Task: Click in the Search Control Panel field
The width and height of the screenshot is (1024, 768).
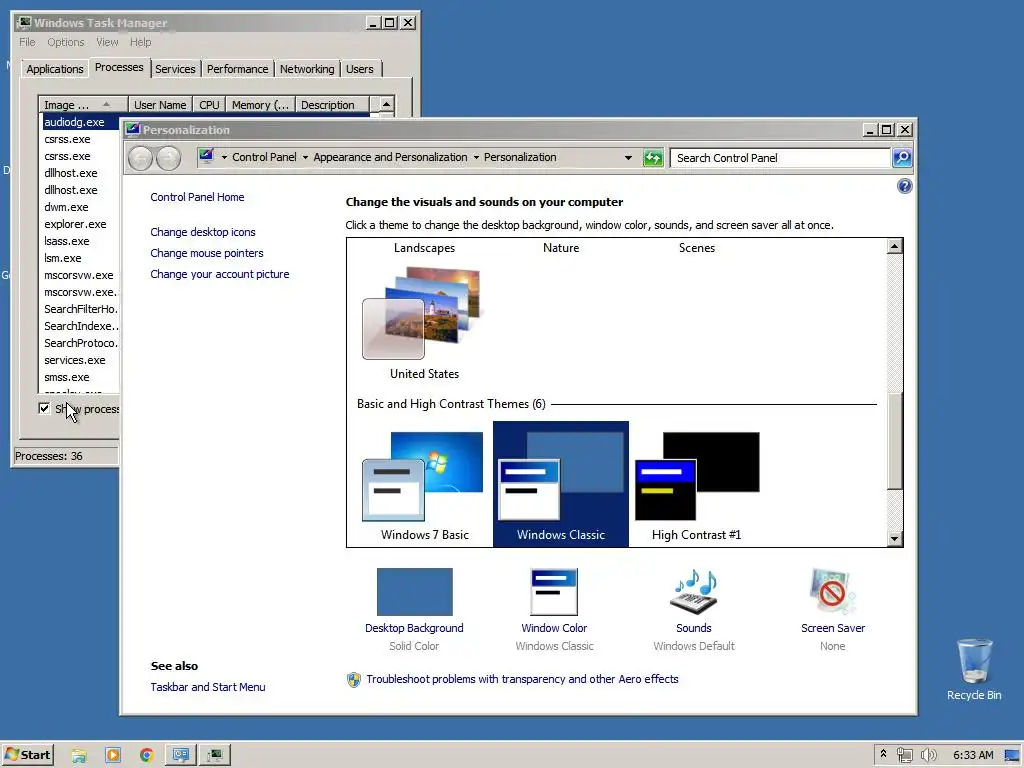Action: [x=780, y=158]
